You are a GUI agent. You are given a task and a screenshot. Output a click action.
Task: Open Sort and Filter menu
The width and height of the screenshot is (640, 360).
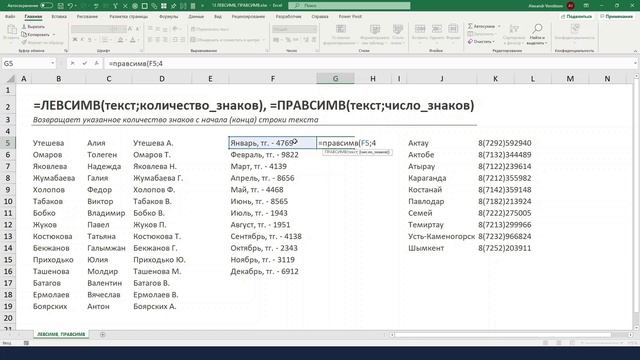(513, 34)
